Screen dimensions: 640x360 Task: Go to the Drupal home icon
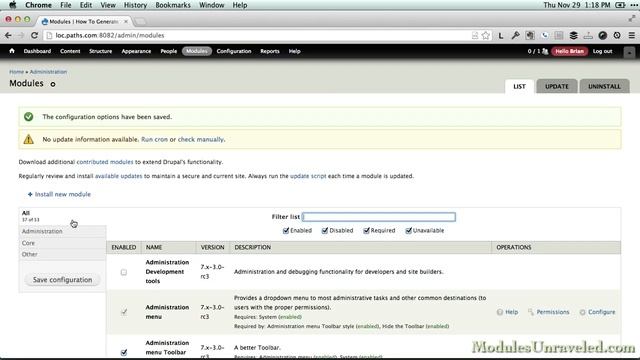coord(12,51)
